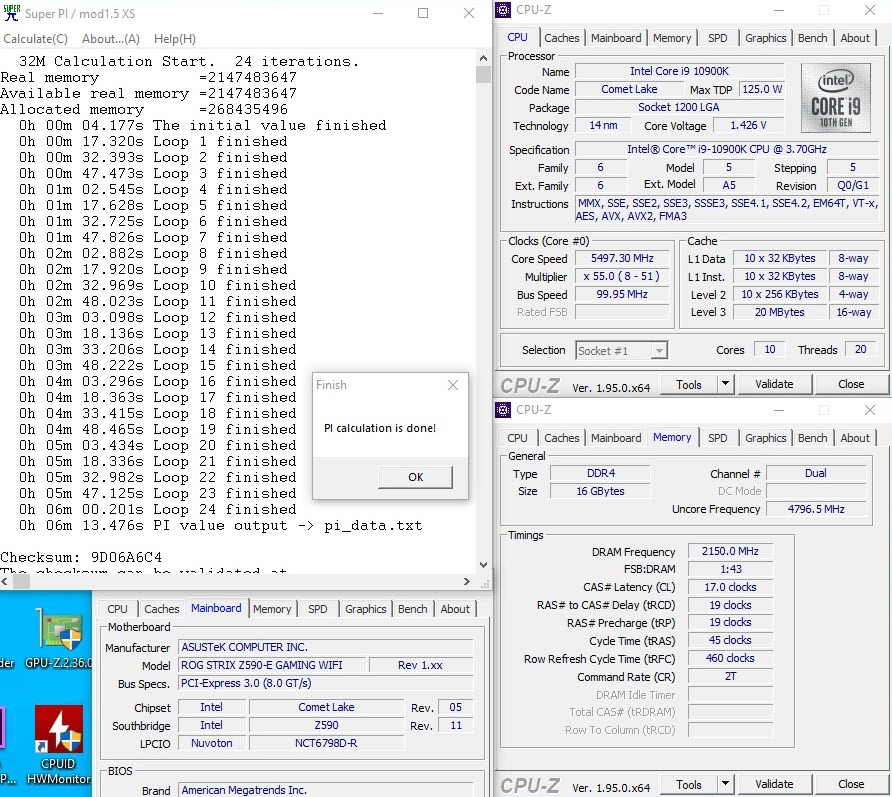Select CPU tab in lower CPU-Z Memory window

click(x=517, y=438)
